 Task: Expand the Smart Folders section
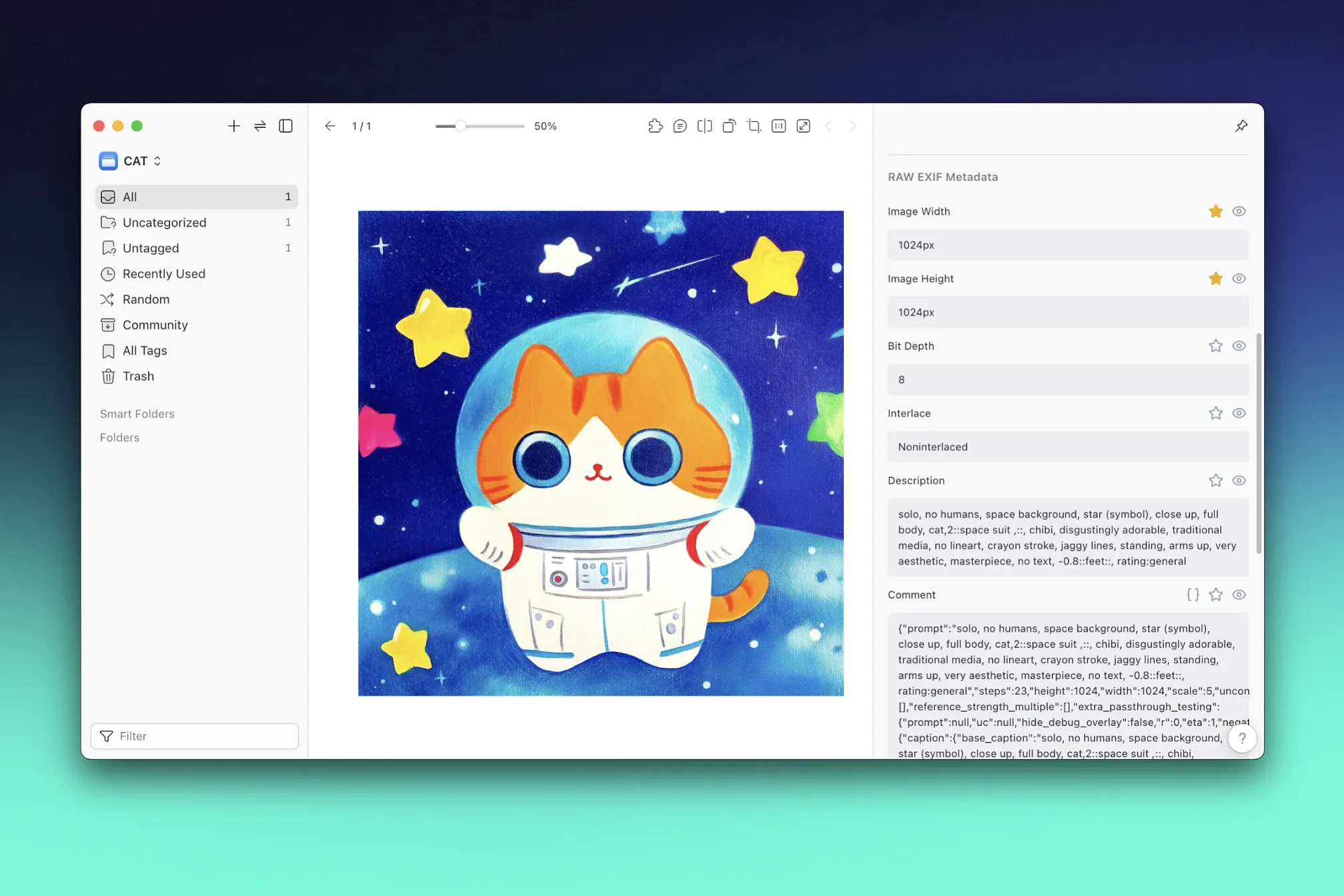[x=137, y=414]
